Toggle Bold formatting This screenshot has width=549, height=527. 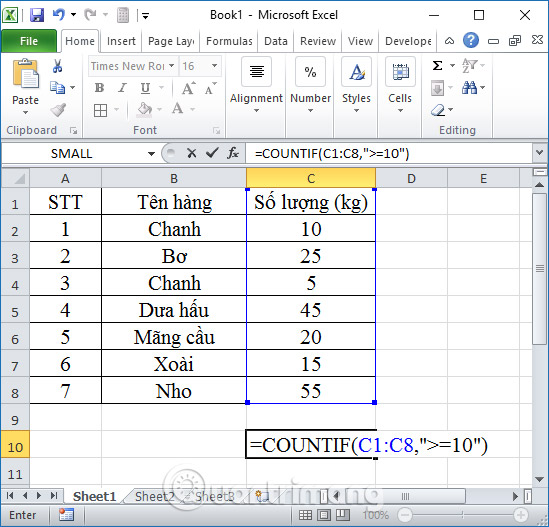tap(99, 88)
